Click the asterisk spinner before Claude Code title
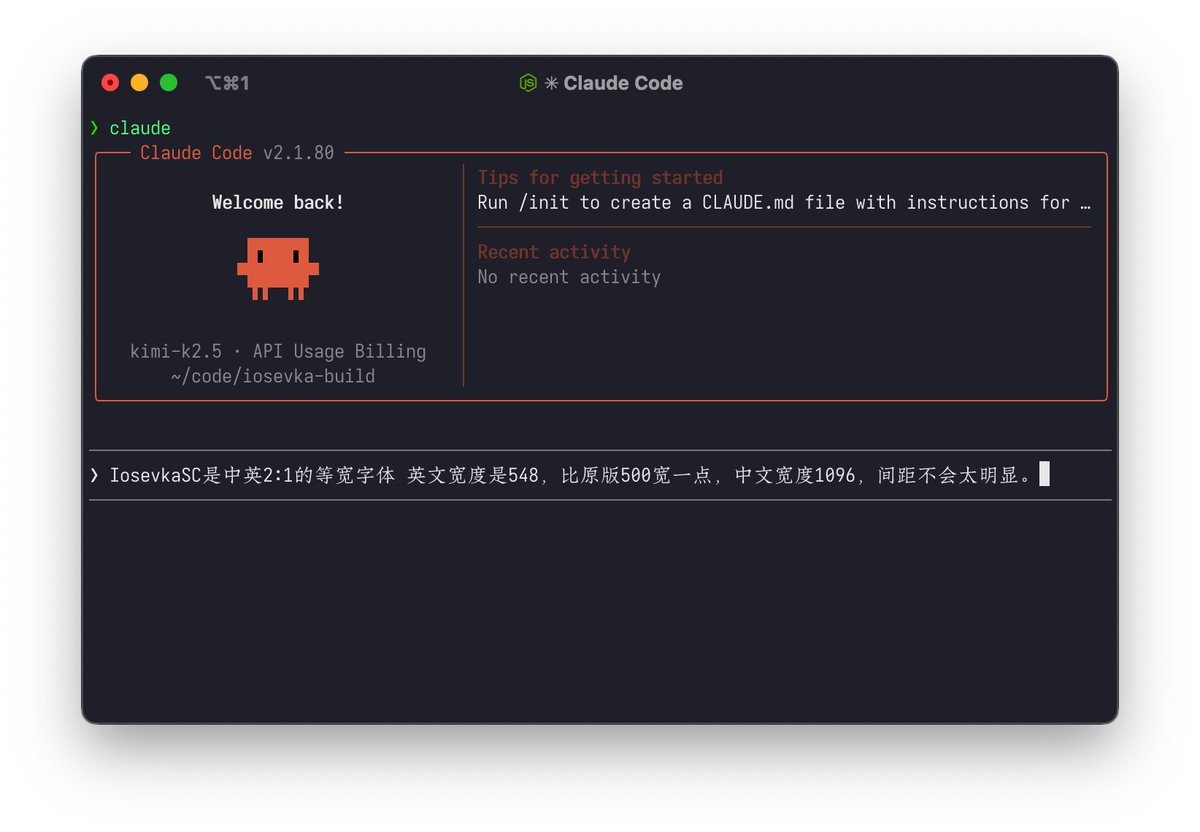The image size is (1200, 832). click(551, 83)
